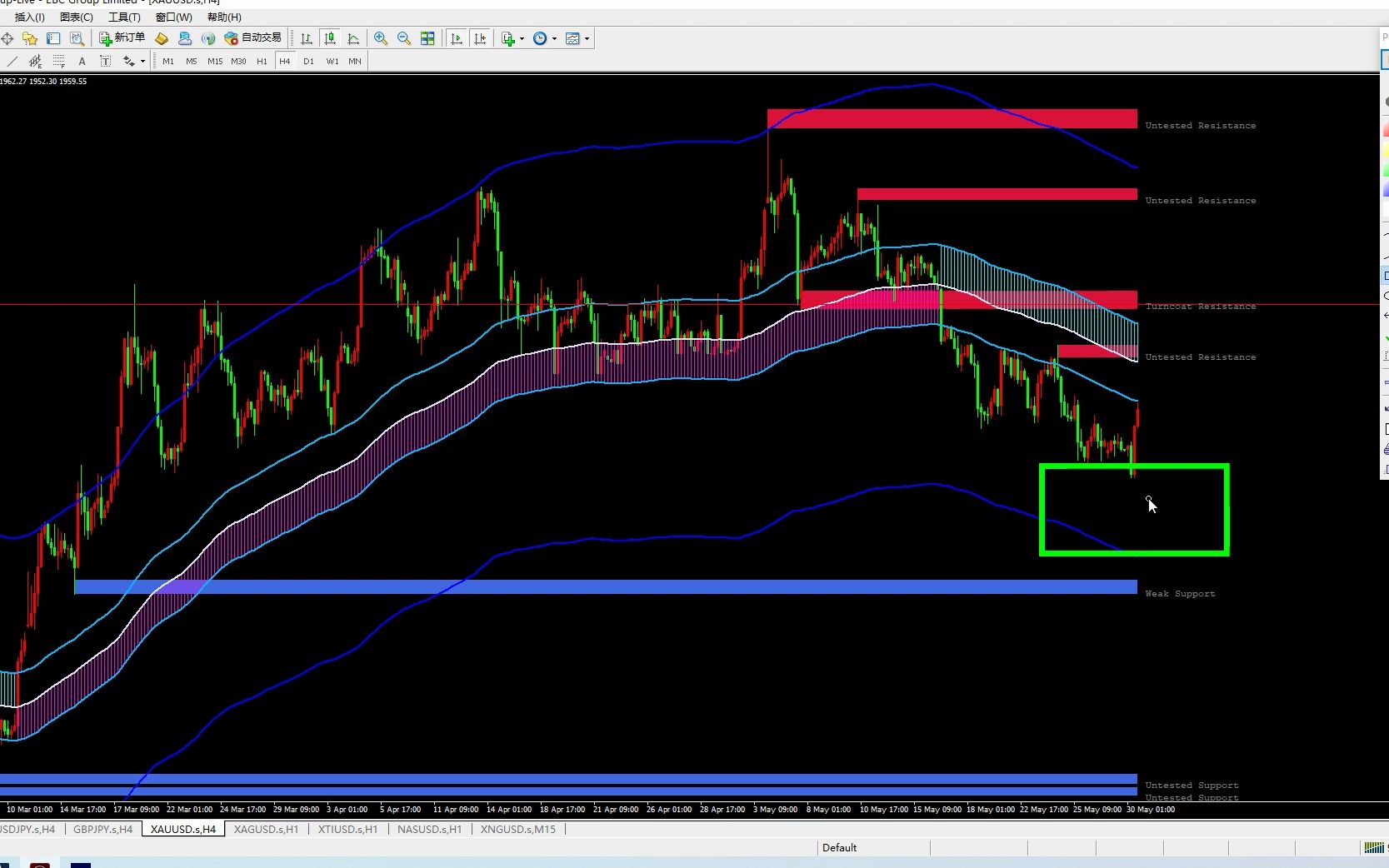
Task: Select the Text Label (T) tool
Action: 105,61
